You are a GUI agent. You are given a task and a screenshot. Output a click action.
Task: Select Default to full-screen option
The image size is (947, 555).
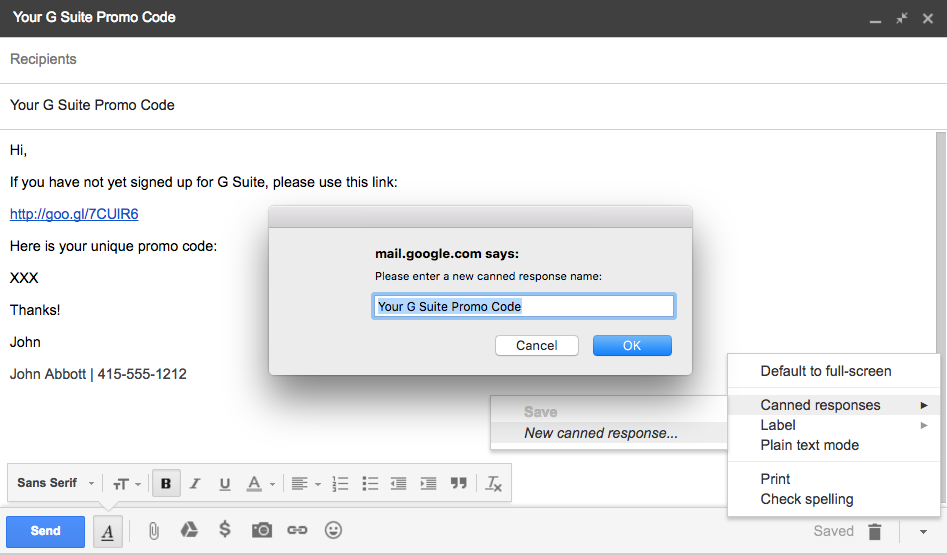[x=833, y=371]
